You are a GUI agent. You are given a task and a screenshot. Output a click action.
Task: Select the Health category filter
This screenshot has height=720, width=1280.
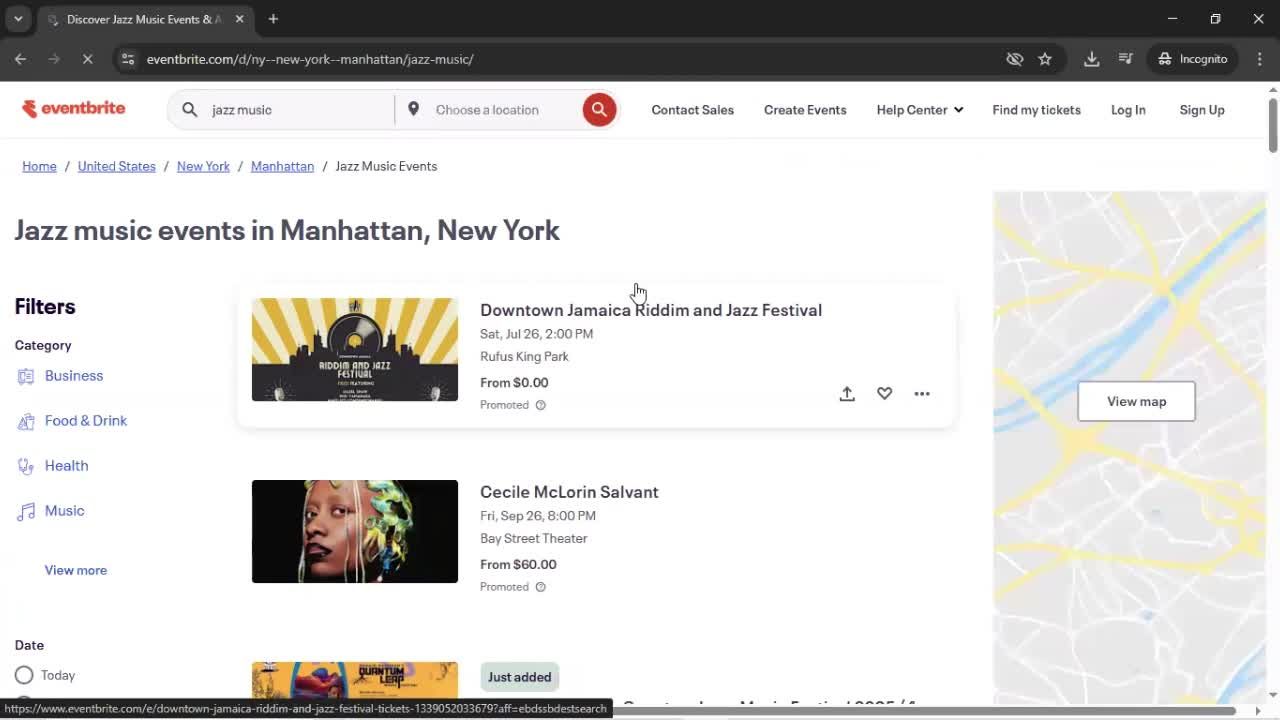(67, 466)
